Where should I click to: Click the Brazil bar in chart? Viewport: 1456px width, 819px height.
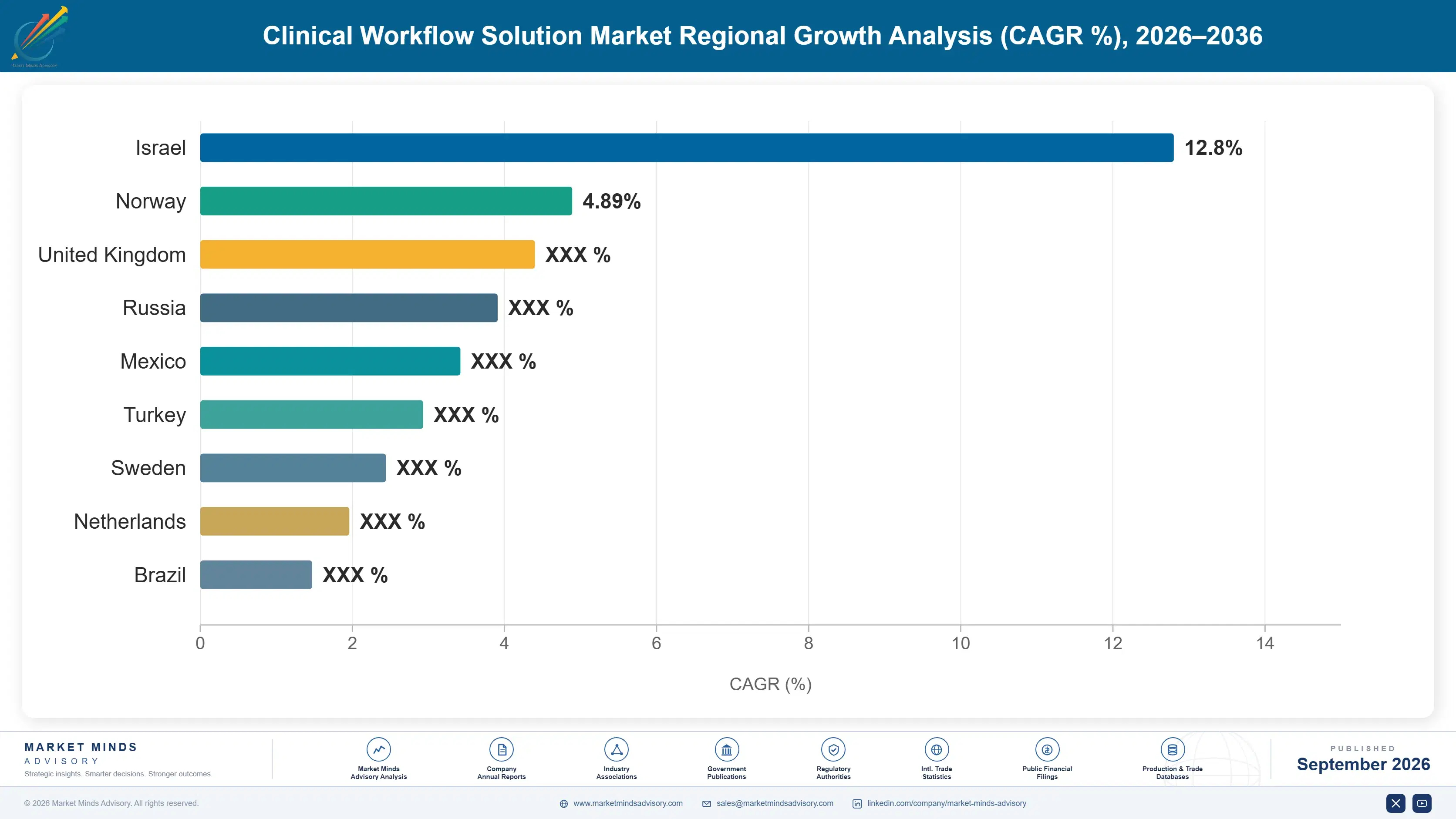click(x=256, y=574)
